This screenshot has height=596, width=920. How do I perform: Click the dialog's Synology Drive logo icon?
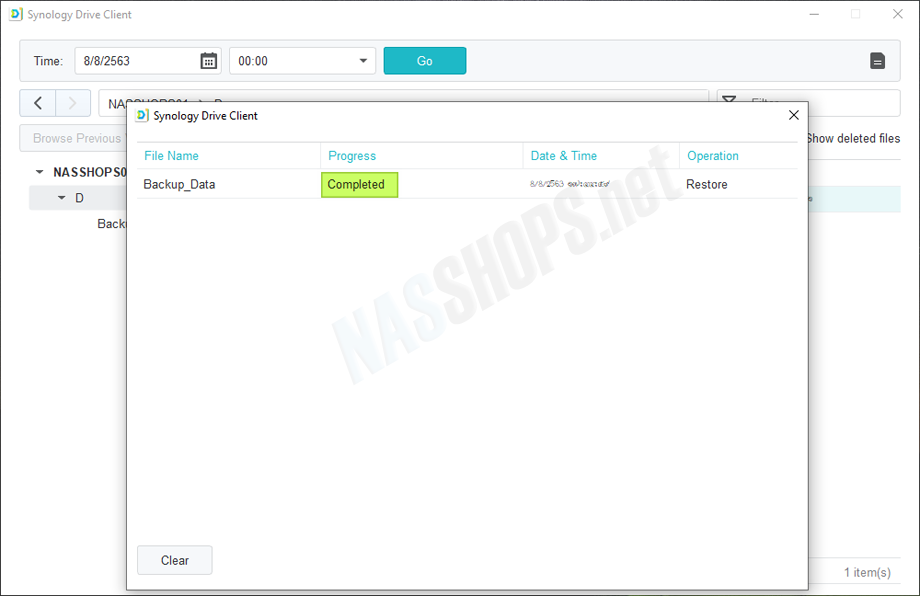pyautogui.click(x=142, y=116)
